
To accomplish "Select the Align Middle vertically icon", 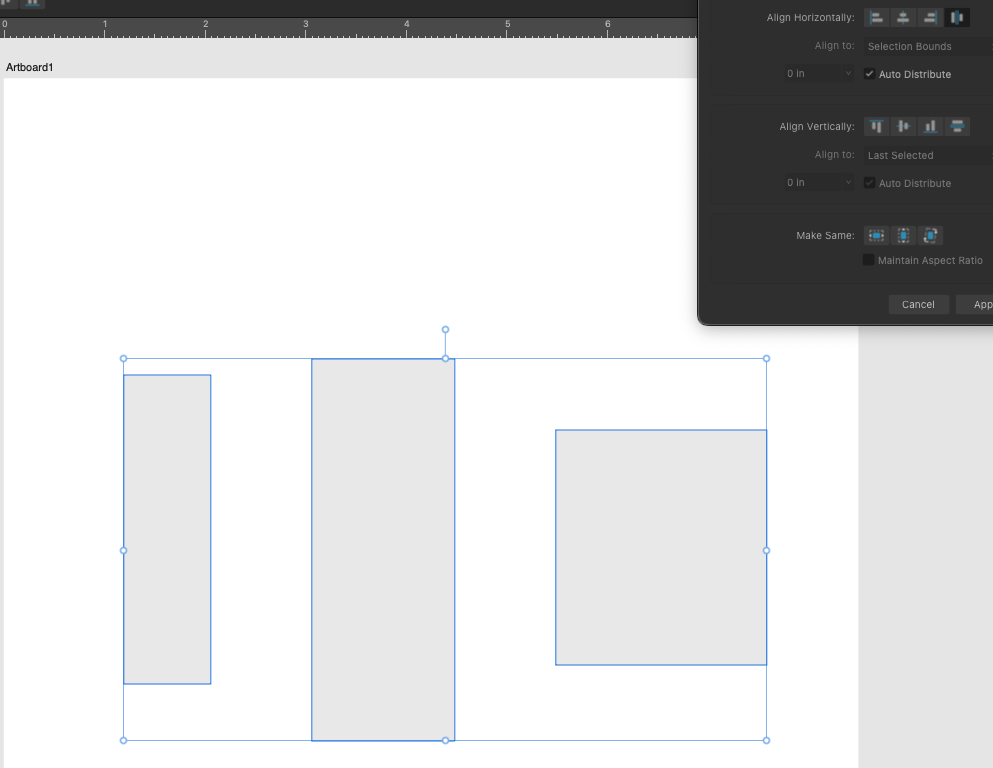I will coord(904,126).
